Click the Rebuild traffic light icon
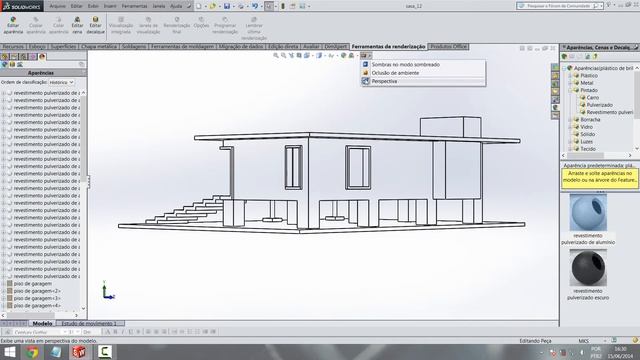 click(x=282, y=6)
